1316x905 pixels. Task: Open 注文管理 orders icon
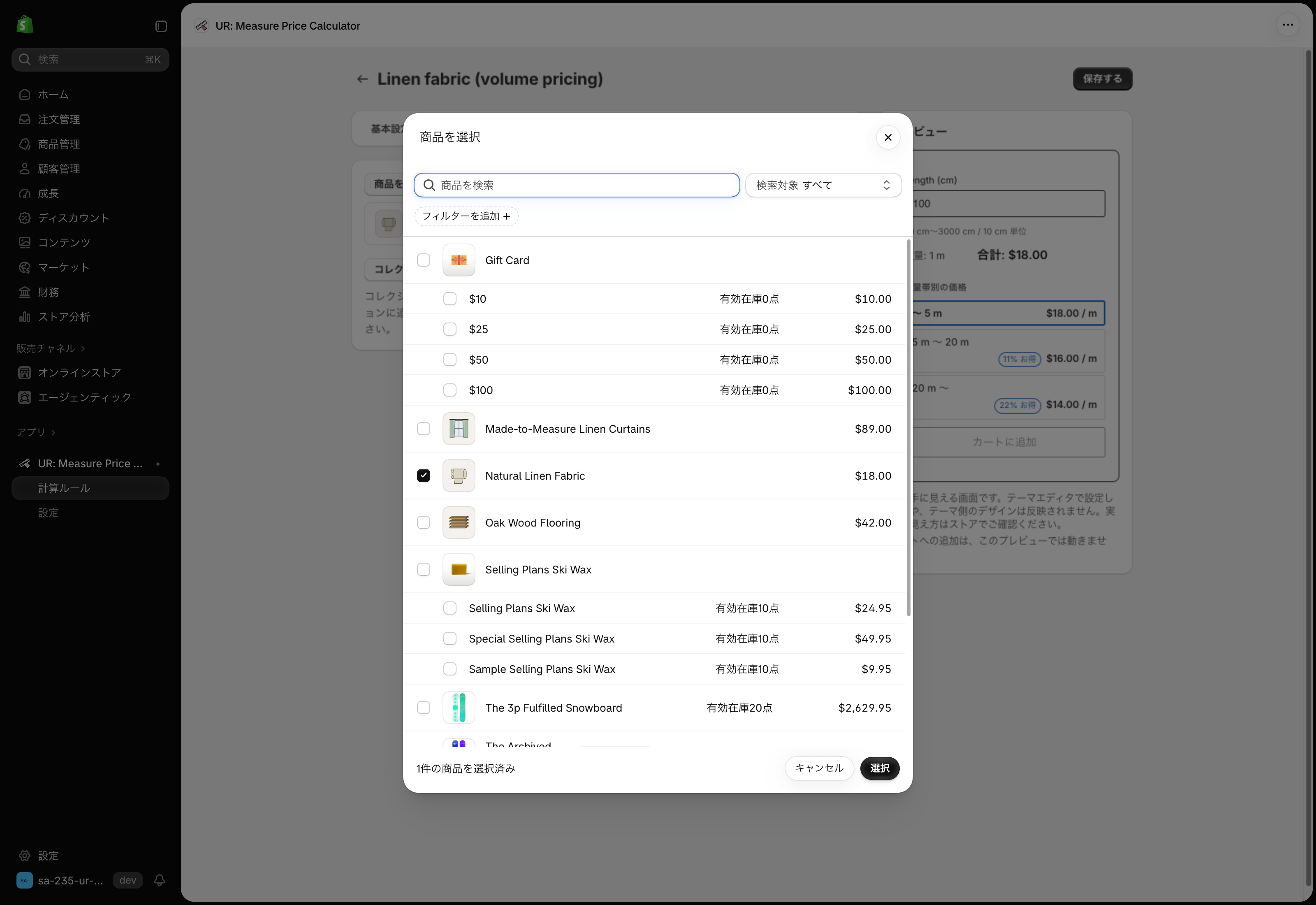[x=24, y=119]
